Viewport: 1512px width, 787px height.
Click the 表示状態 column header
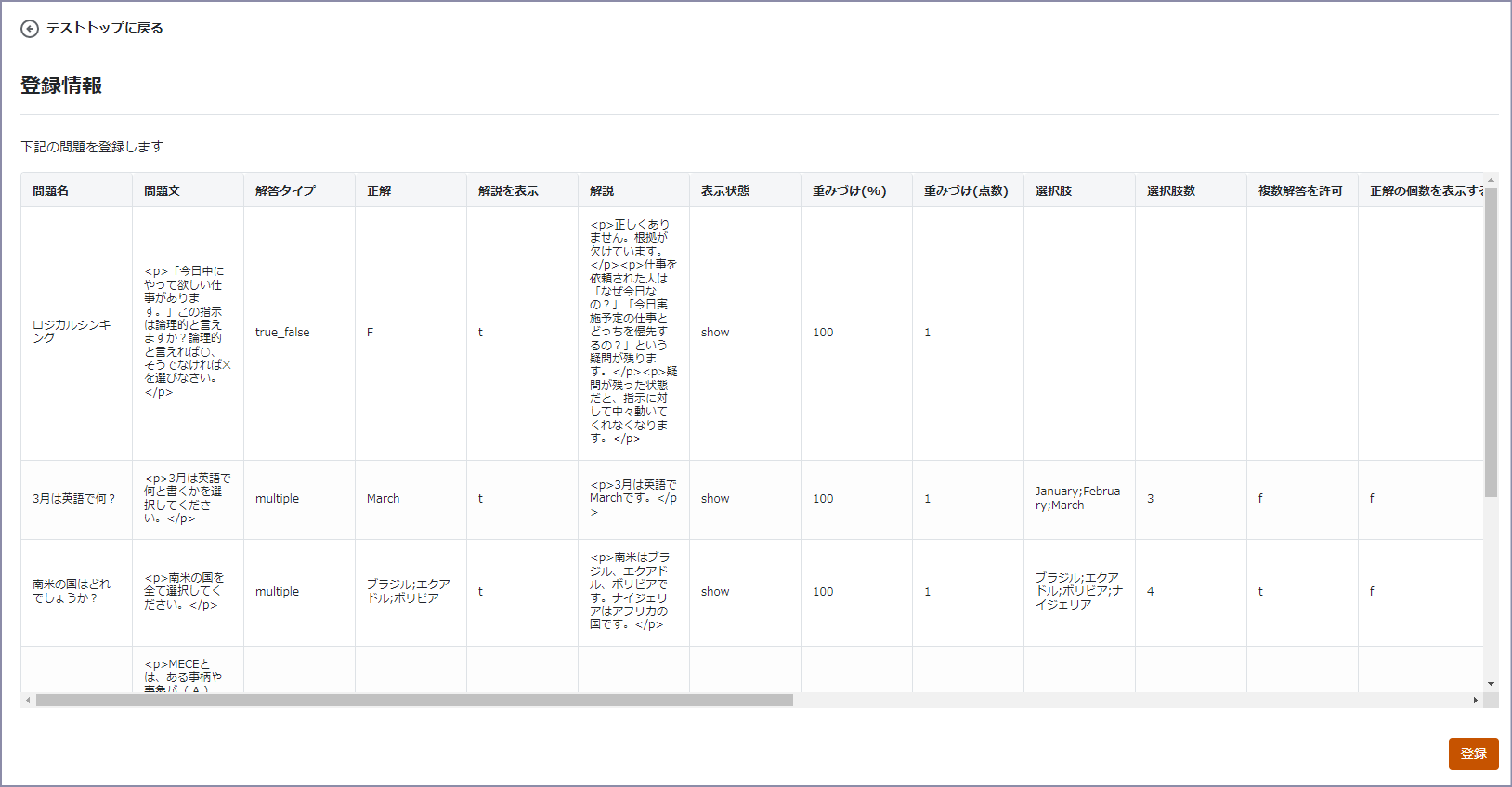tap(745, 190)
